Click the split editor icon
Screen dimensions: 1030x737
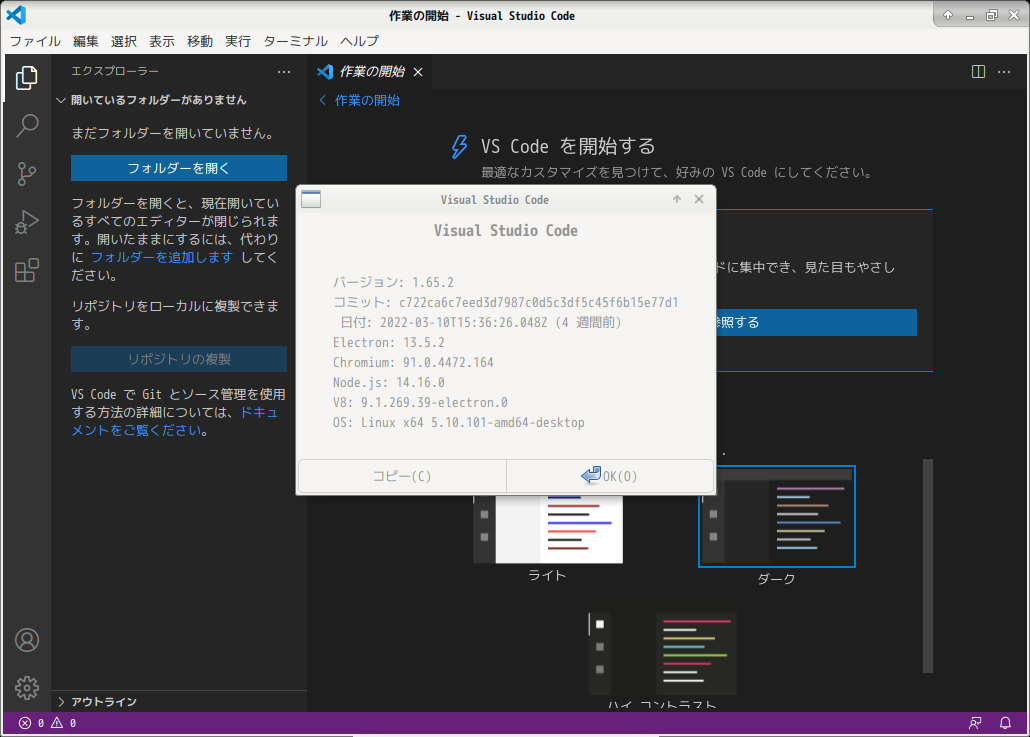point(978,72)
